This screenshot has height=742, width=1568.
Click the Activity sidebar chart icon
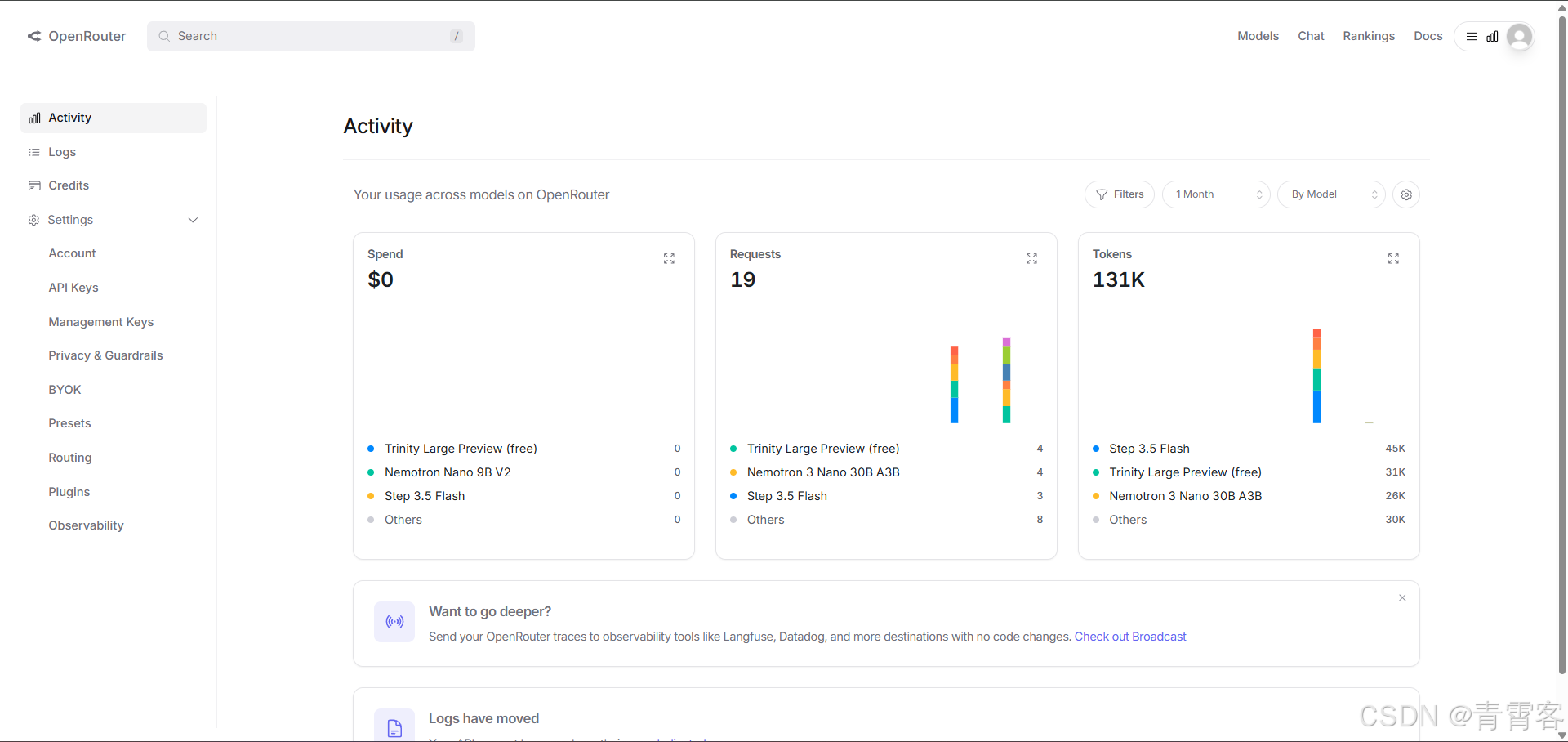(34, 118)
